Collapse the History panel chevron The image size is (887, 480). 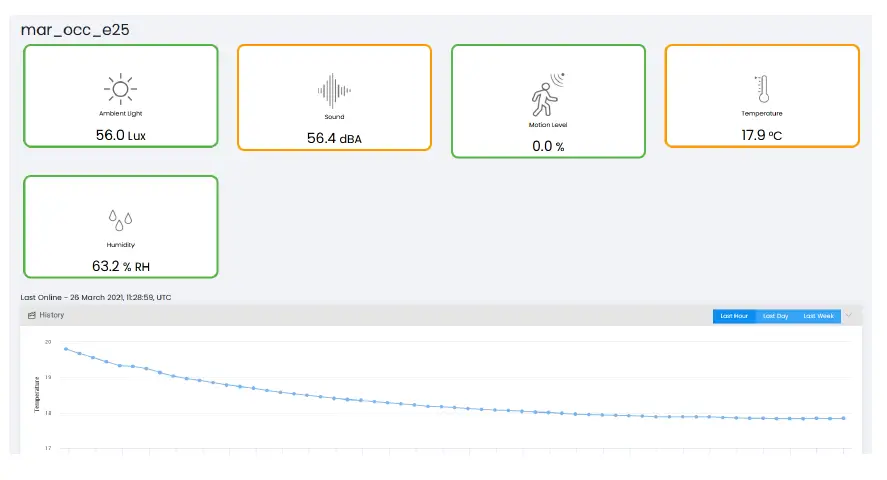pos(849,316)
